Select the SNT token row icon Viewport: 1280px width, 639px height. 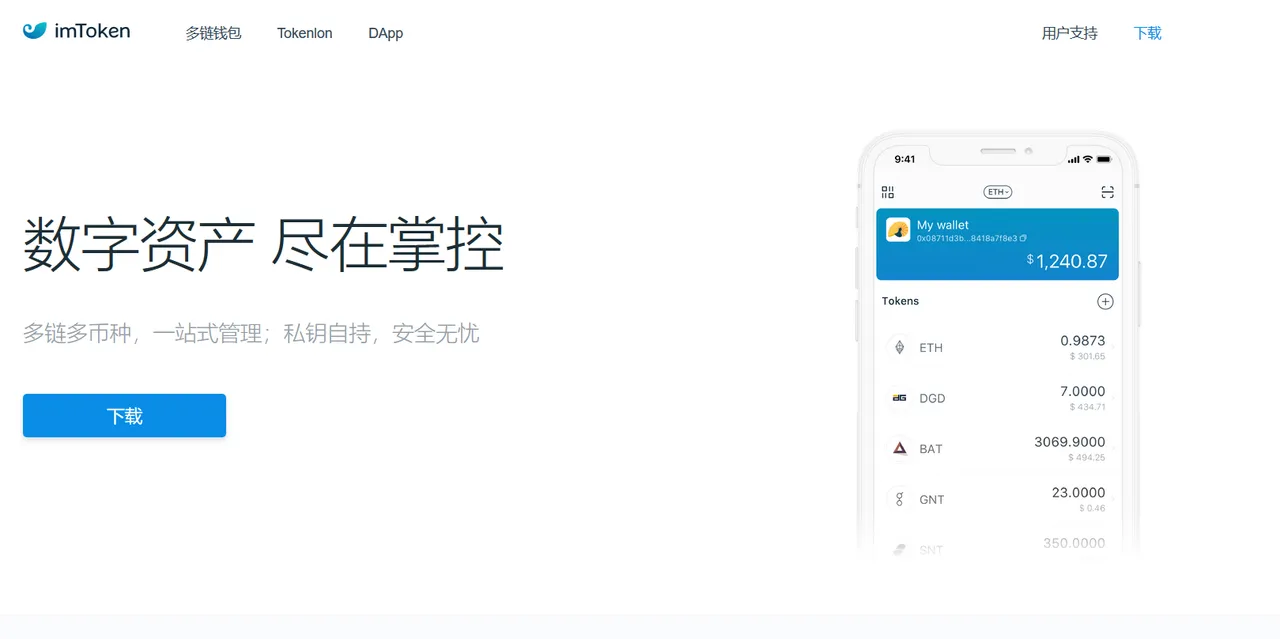click(899, 549)
